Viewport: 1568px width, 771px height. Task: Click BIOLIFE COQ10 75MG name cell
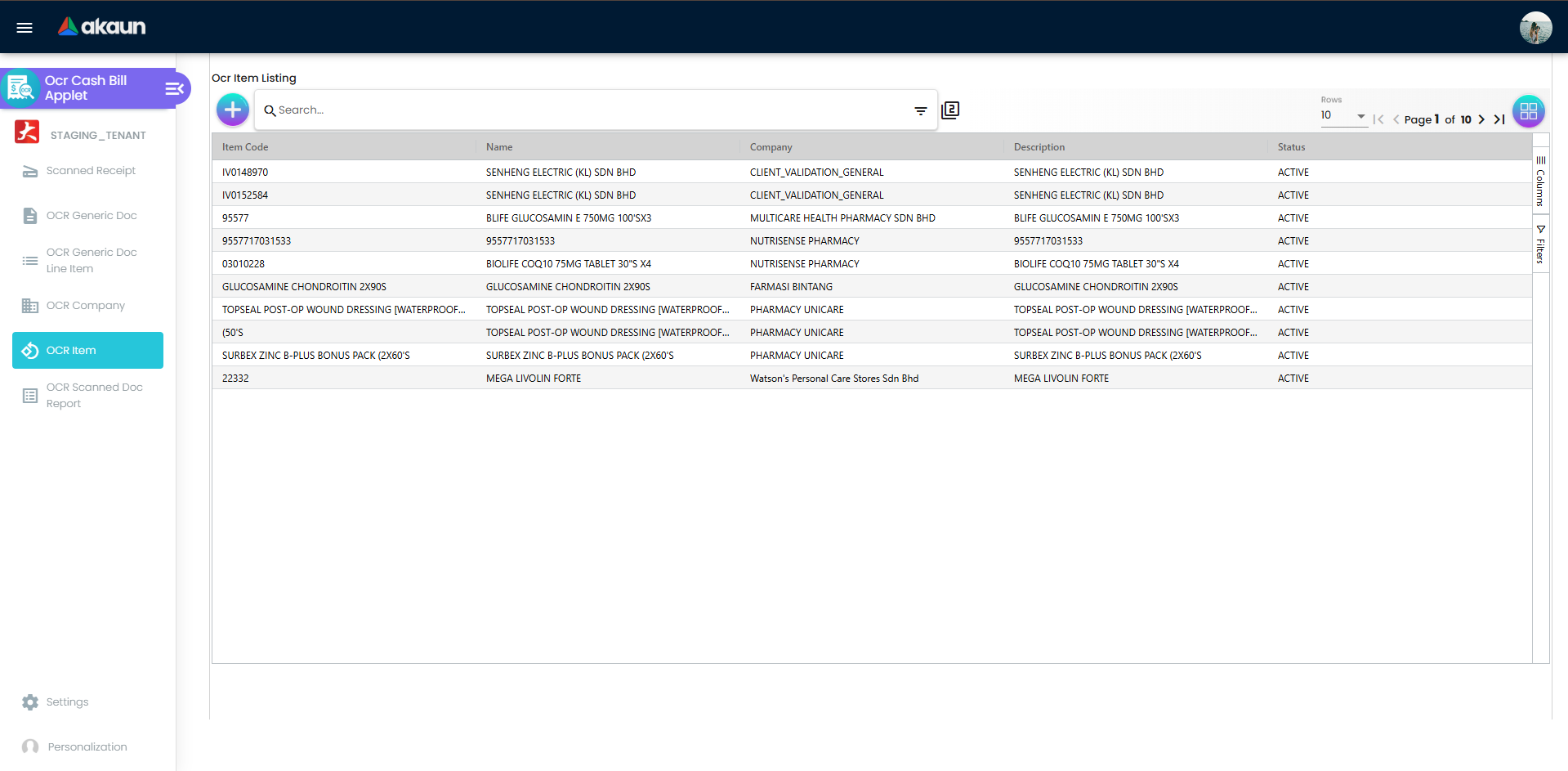click(x=608, y=264)
